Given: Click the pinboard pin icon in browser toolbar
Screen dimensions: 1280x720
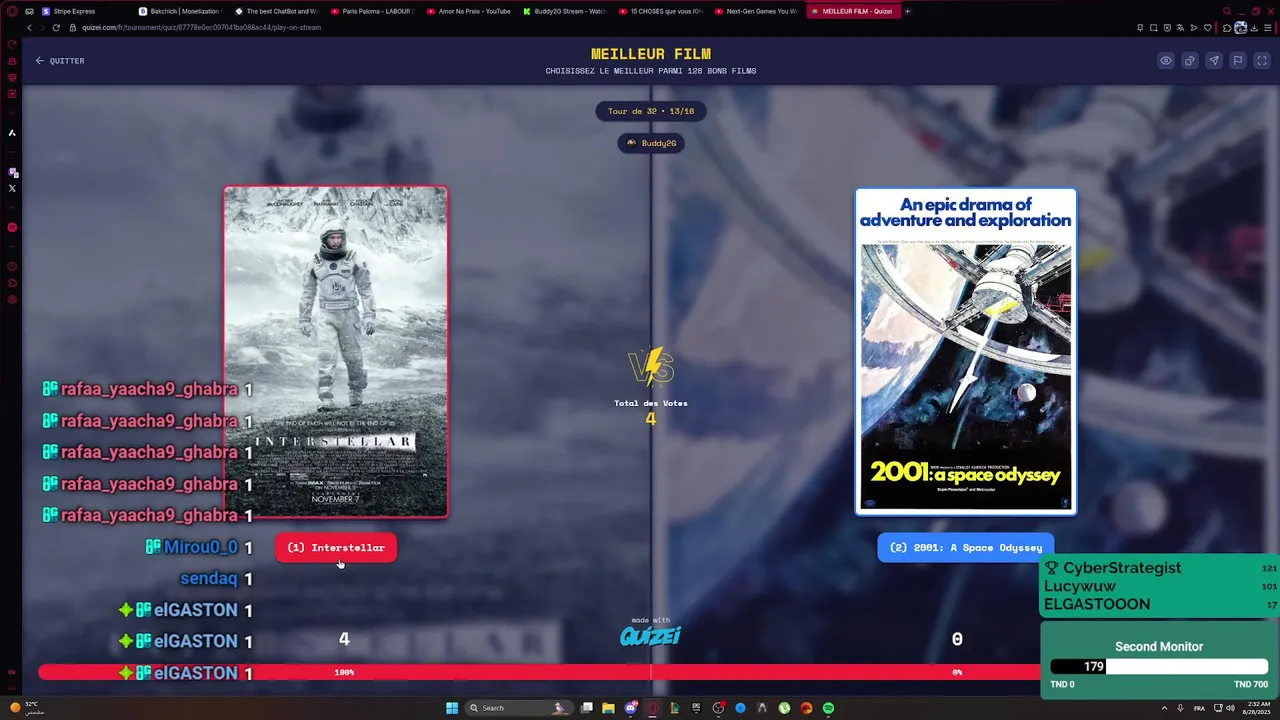Looking at the screenshot, I should pyautogui.click(x=1140, y=28).
